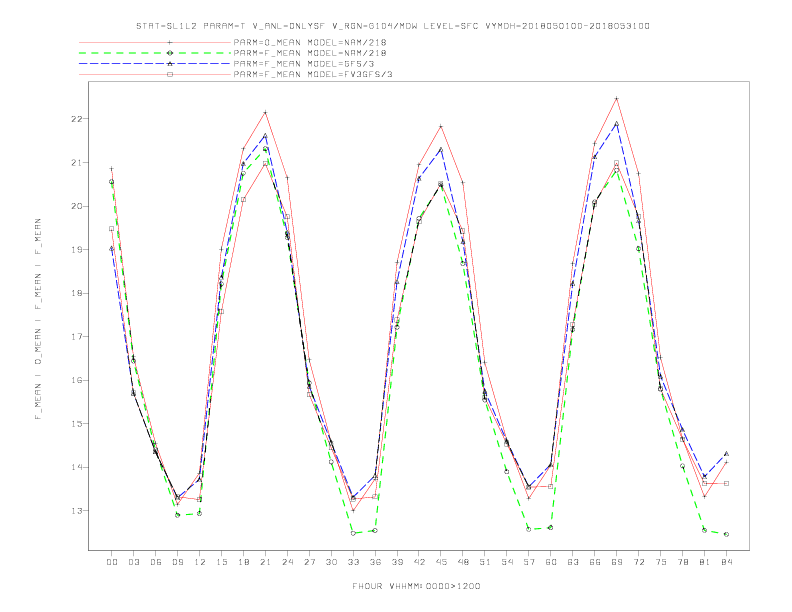Click x-axis forecast hour label 03
792x612 pixels.
point(133,562)
